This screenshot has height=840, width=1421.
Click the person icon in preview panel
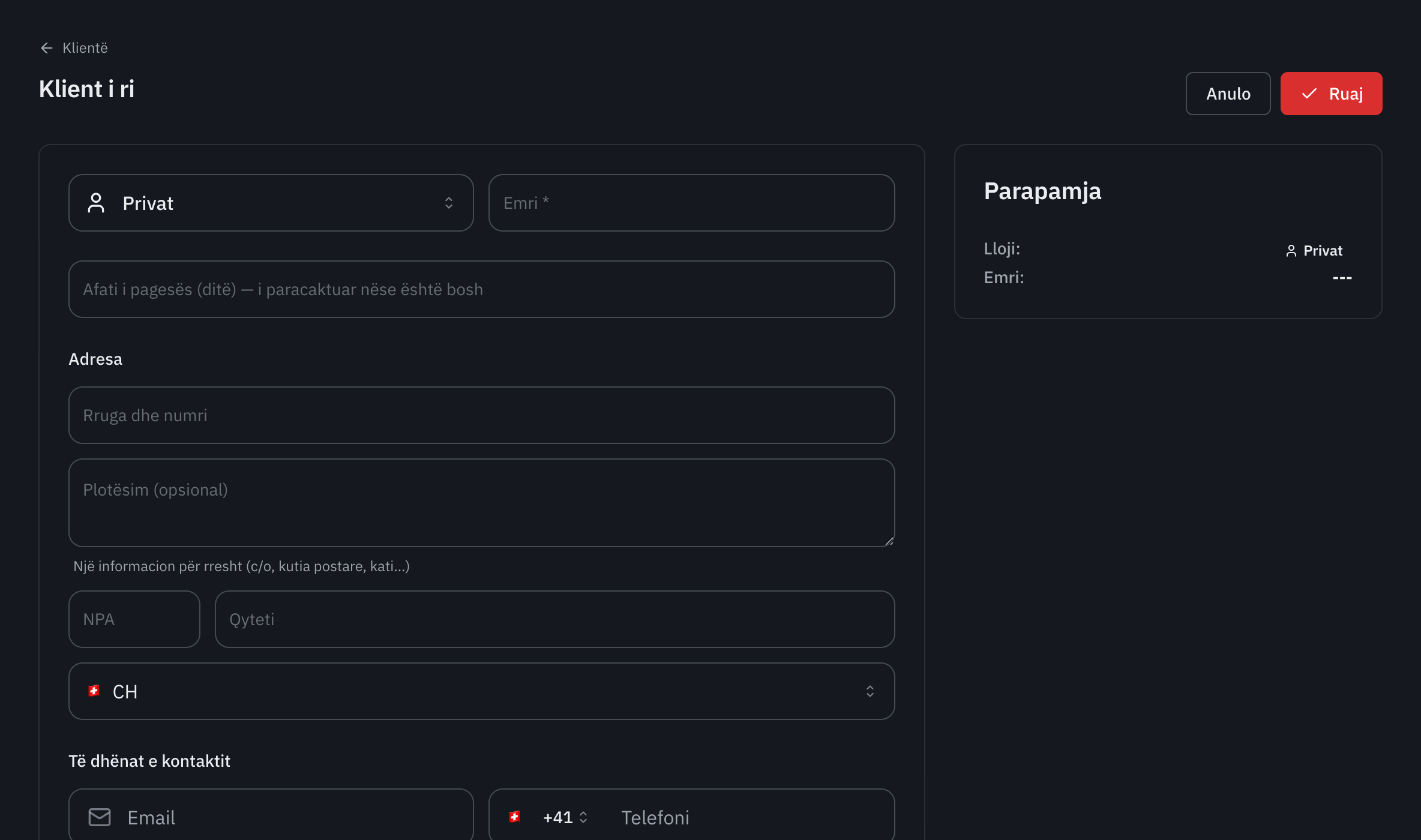click(x=1291, y=251)
